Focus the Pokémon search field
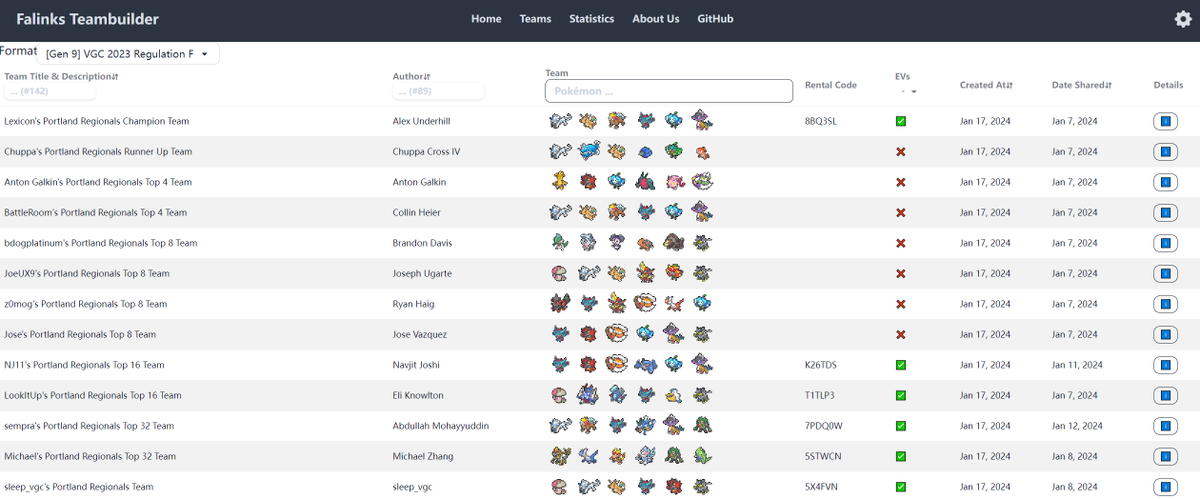This screenshot has height=499, width=1200. coord(669,91)
